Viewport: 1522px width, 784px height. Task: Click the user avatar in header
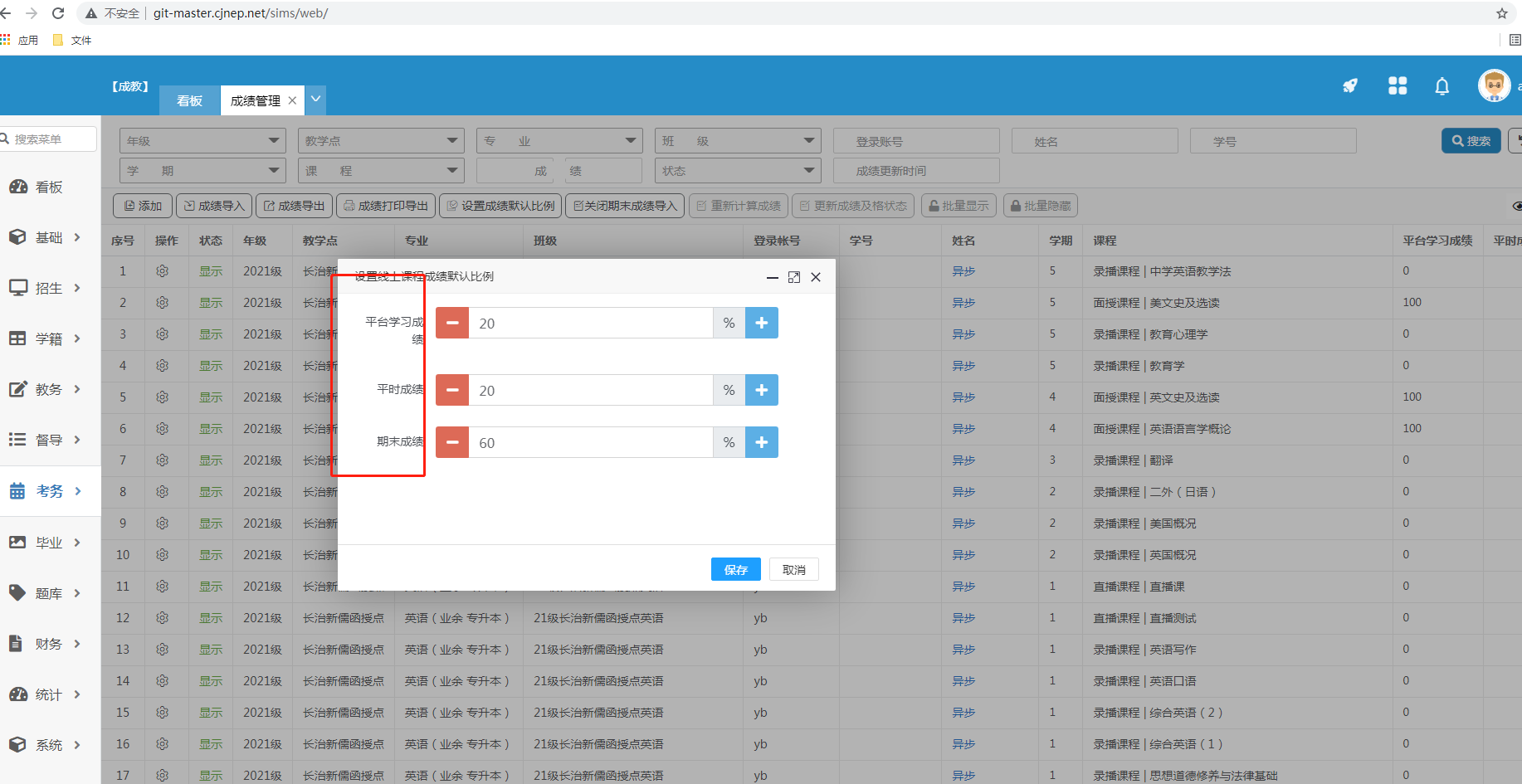coord(1494,85)
